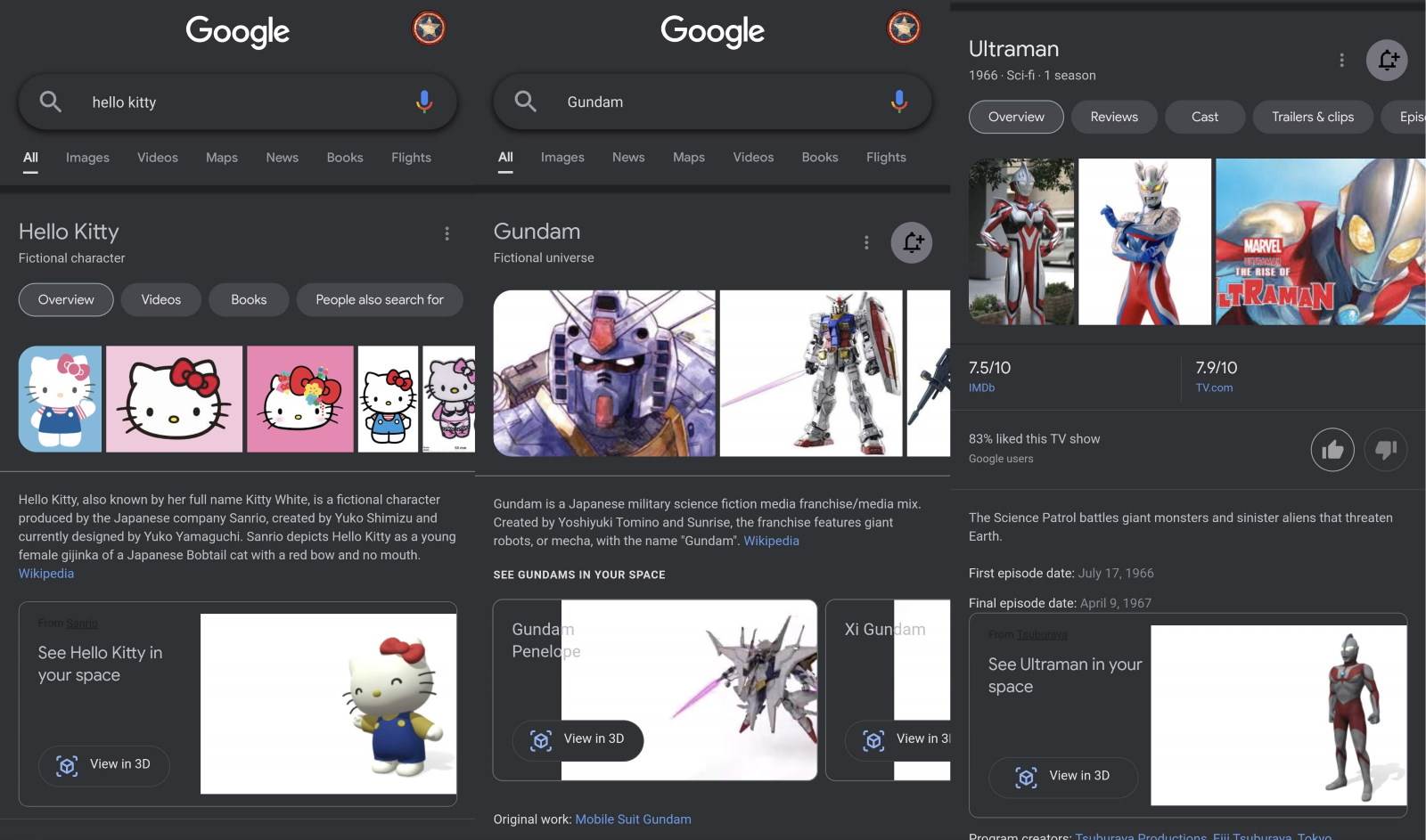The width and height of the screenshot is (1426, 840).
Task: Click People also search for chip
Action: tap(380, 299)
